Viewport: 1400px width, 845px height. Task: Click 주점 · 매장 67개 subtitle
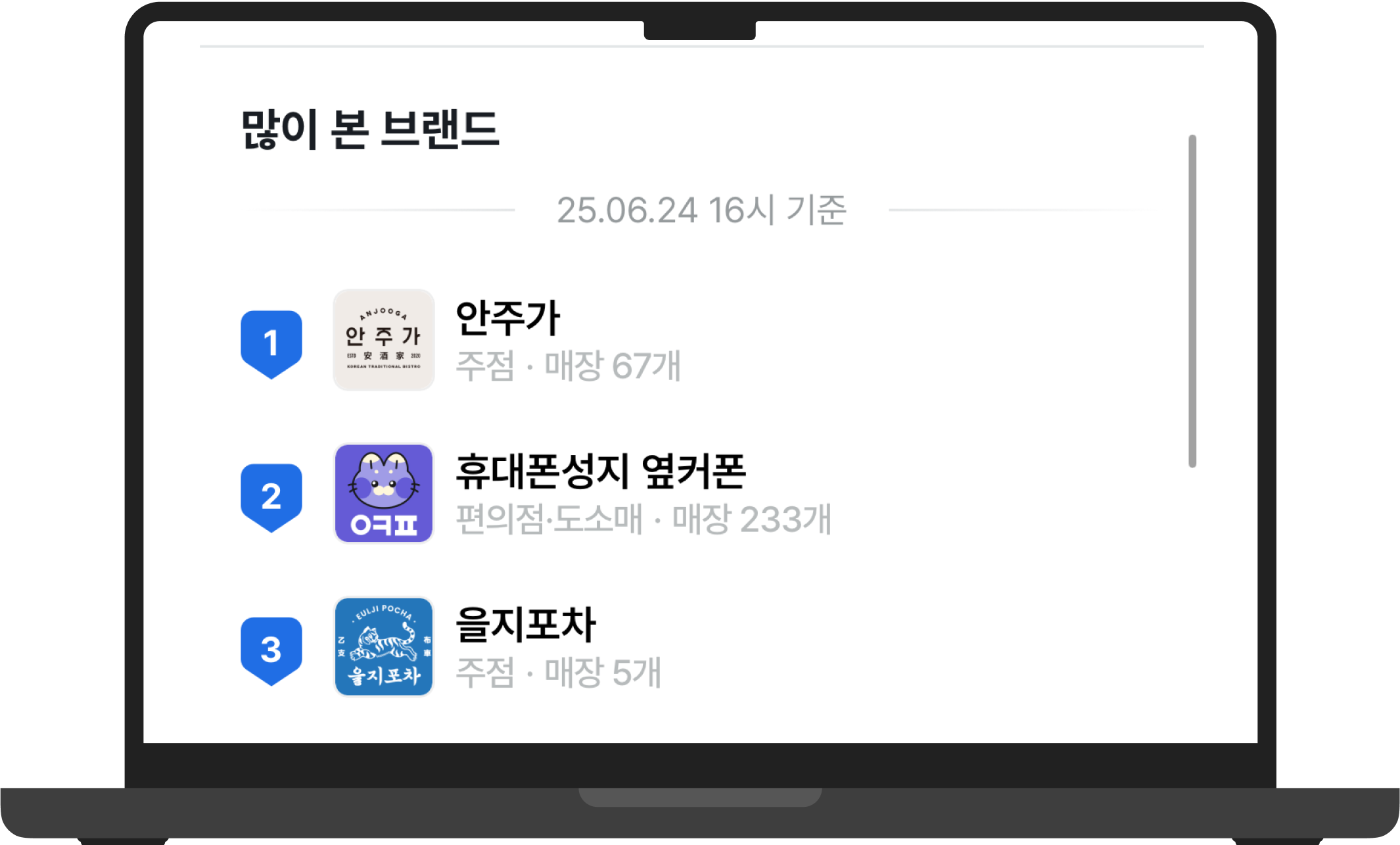(569, 366)
